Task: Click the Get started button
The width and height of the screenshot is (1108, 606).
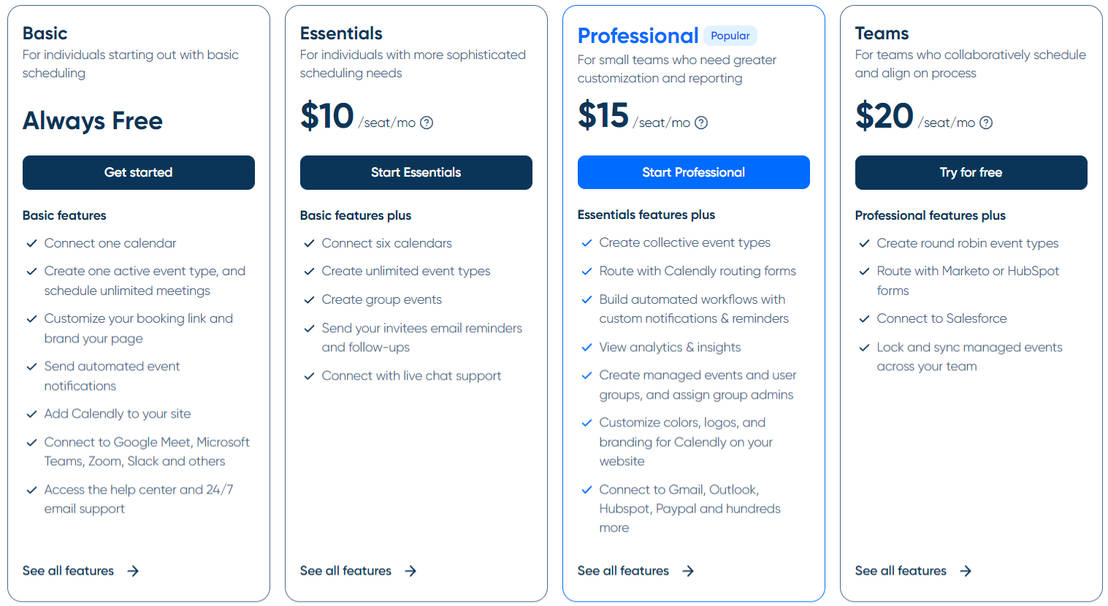Action: point(138,172)
